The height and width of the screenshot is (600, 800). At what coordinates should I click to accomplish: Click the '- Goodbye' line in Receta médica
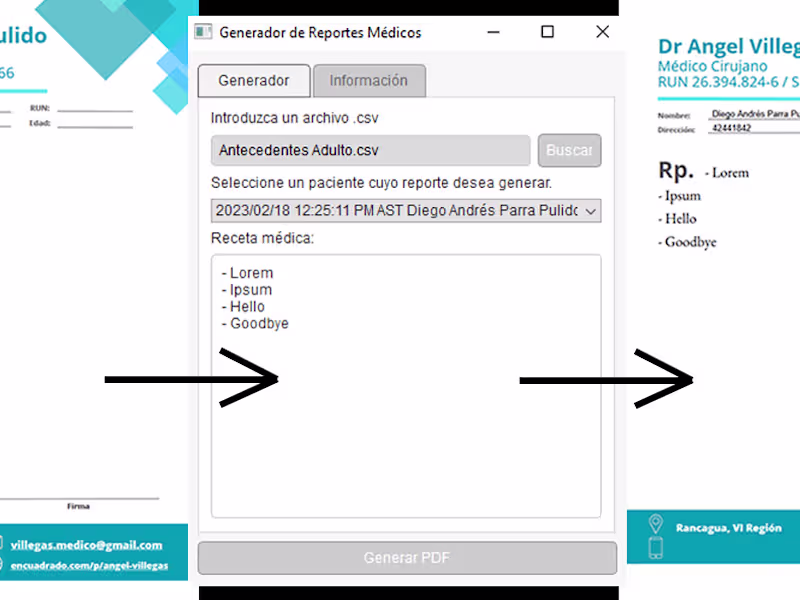(x=255, y=323)
